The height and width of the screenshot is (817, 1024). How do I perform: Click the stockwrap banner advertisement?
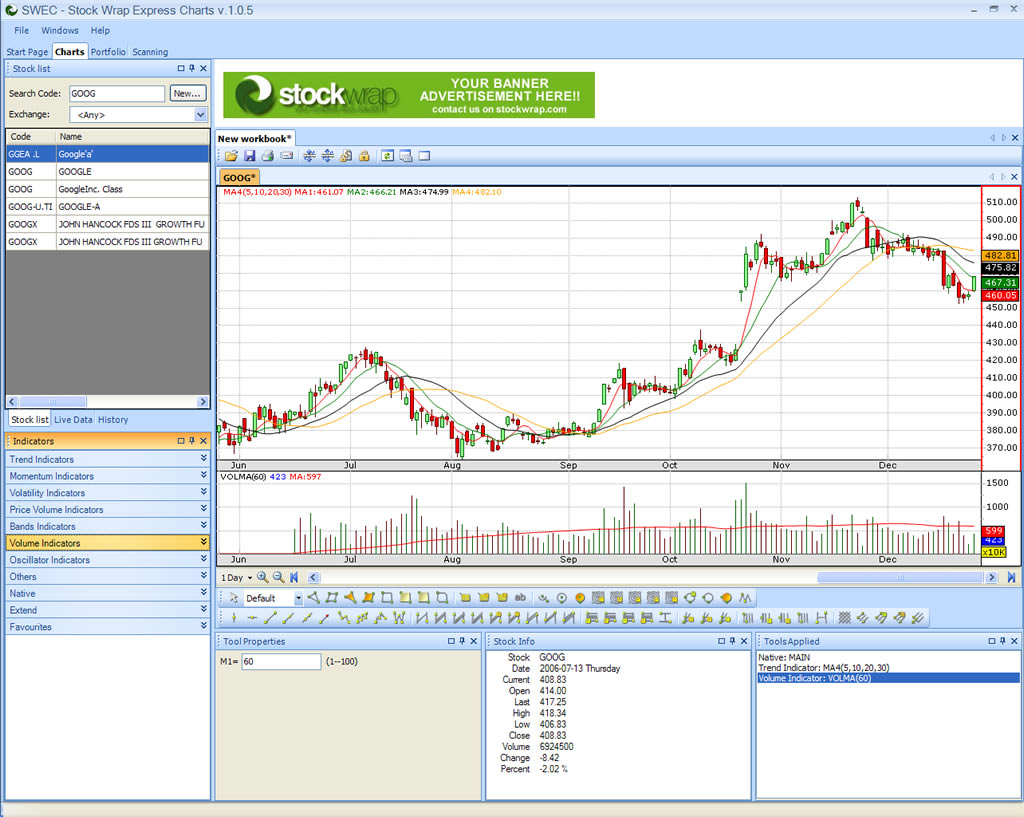tap(408, 95)
